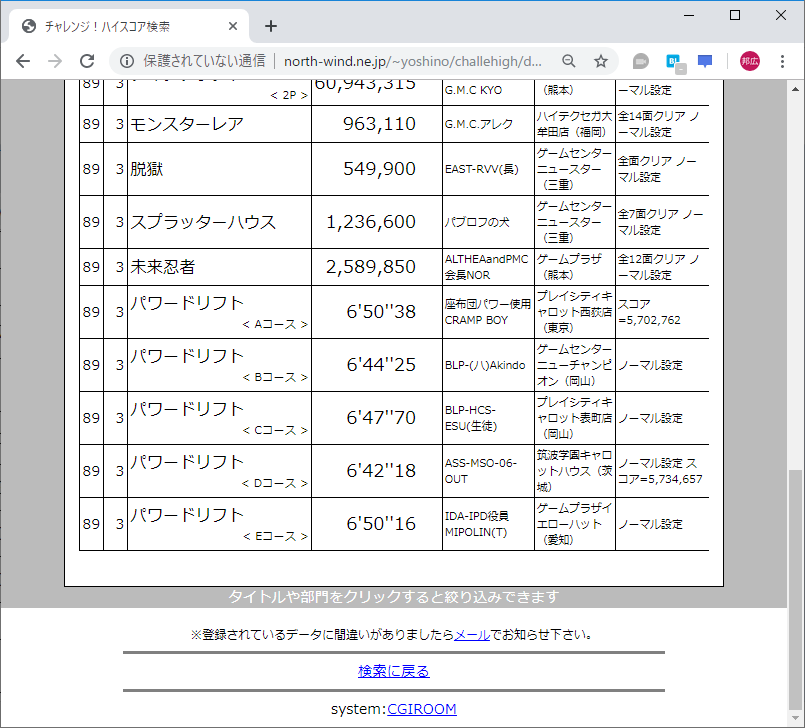Image resolution: width=805 pixels, height=728 pixels.
Task: Filter by the < Bコース > category
Action: (275, 377)
